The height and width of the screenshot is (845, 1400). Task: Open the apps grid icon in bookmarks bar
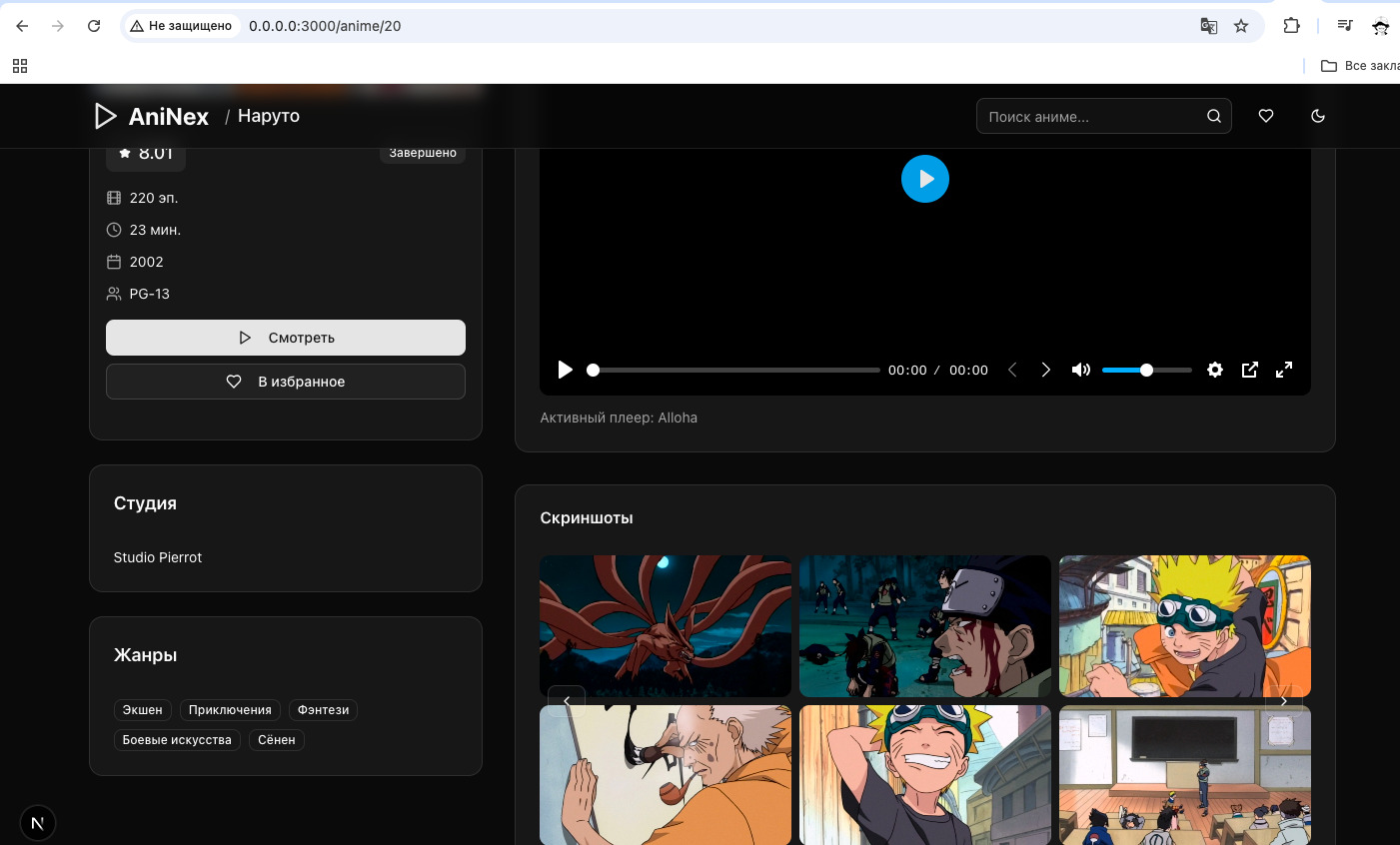(x=20, y=66)
